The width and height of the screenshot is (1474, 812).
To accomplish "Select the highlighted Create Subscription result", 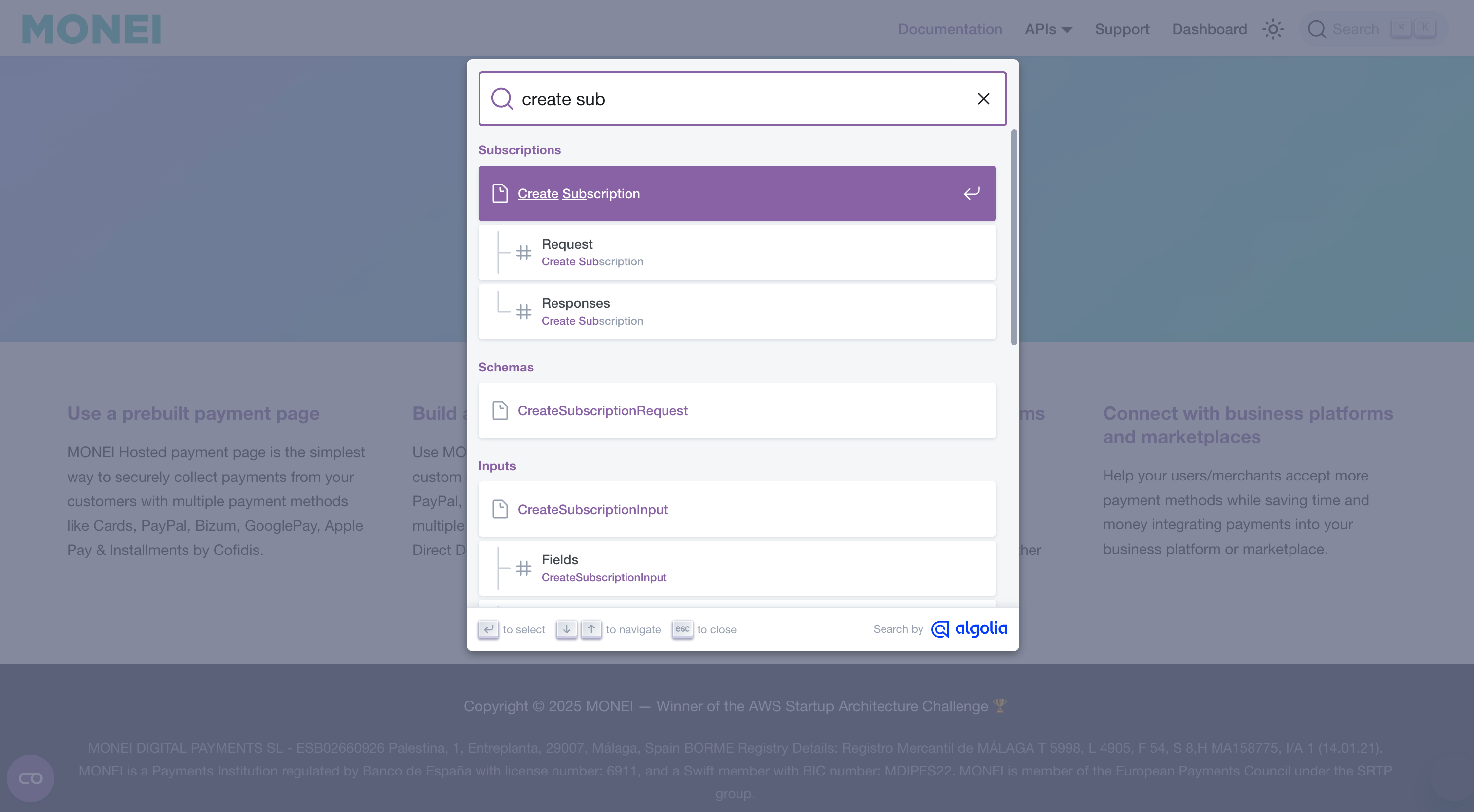I will pyautogui.click(x=737, y=193).
